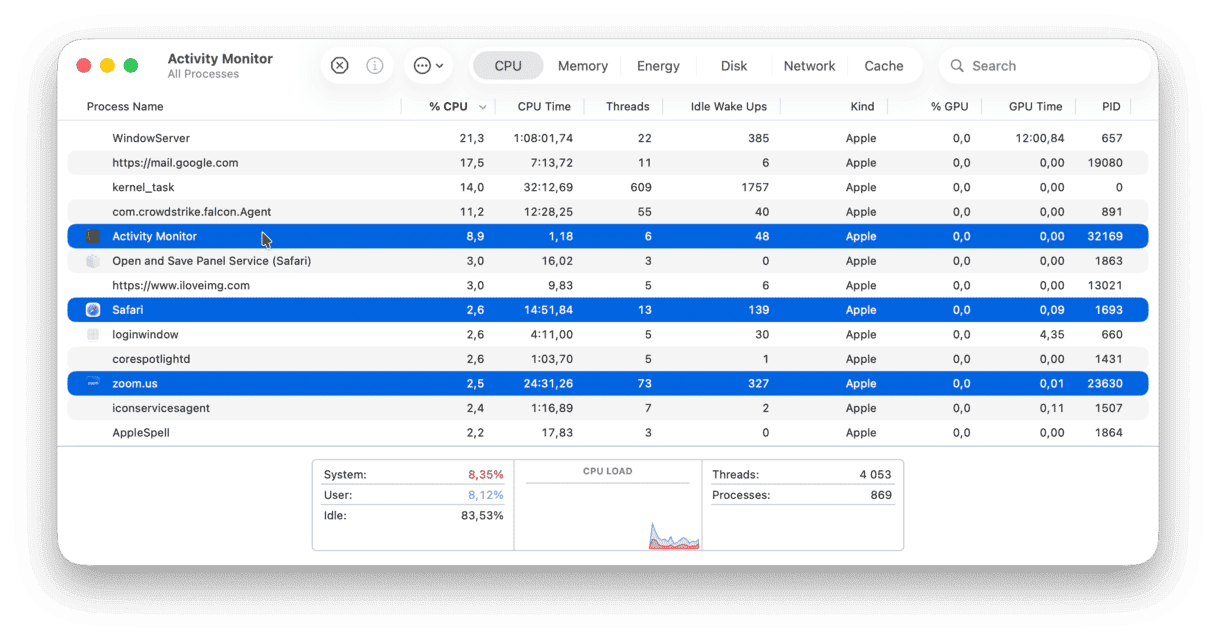Click the magnifying glass in the Search field
Image resolution: width=1216 pixels, height=641 pixels.
click(957, 65)
